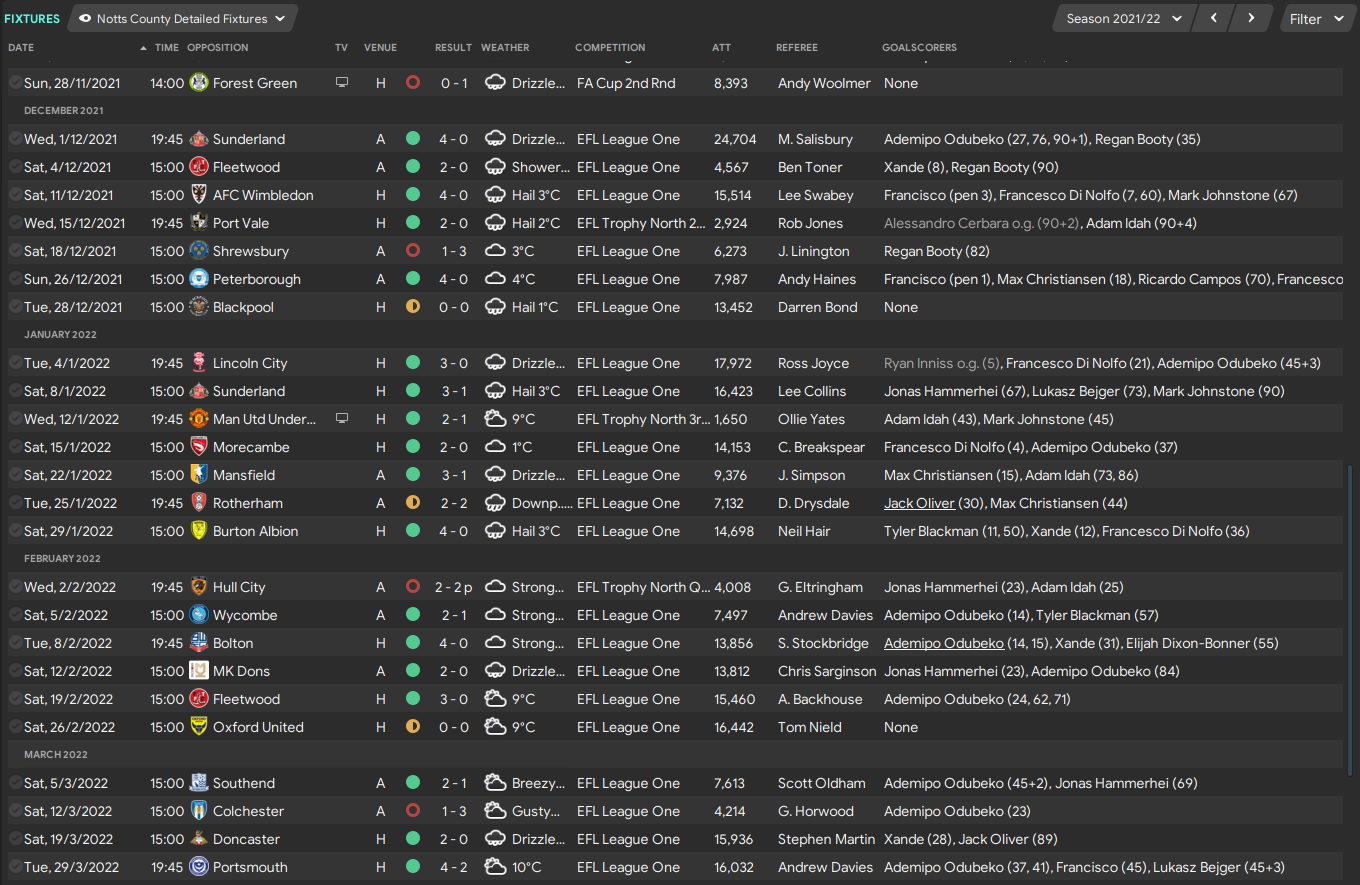Click Sunderland badge on 1/12/2021 fixture

[199, 139]
